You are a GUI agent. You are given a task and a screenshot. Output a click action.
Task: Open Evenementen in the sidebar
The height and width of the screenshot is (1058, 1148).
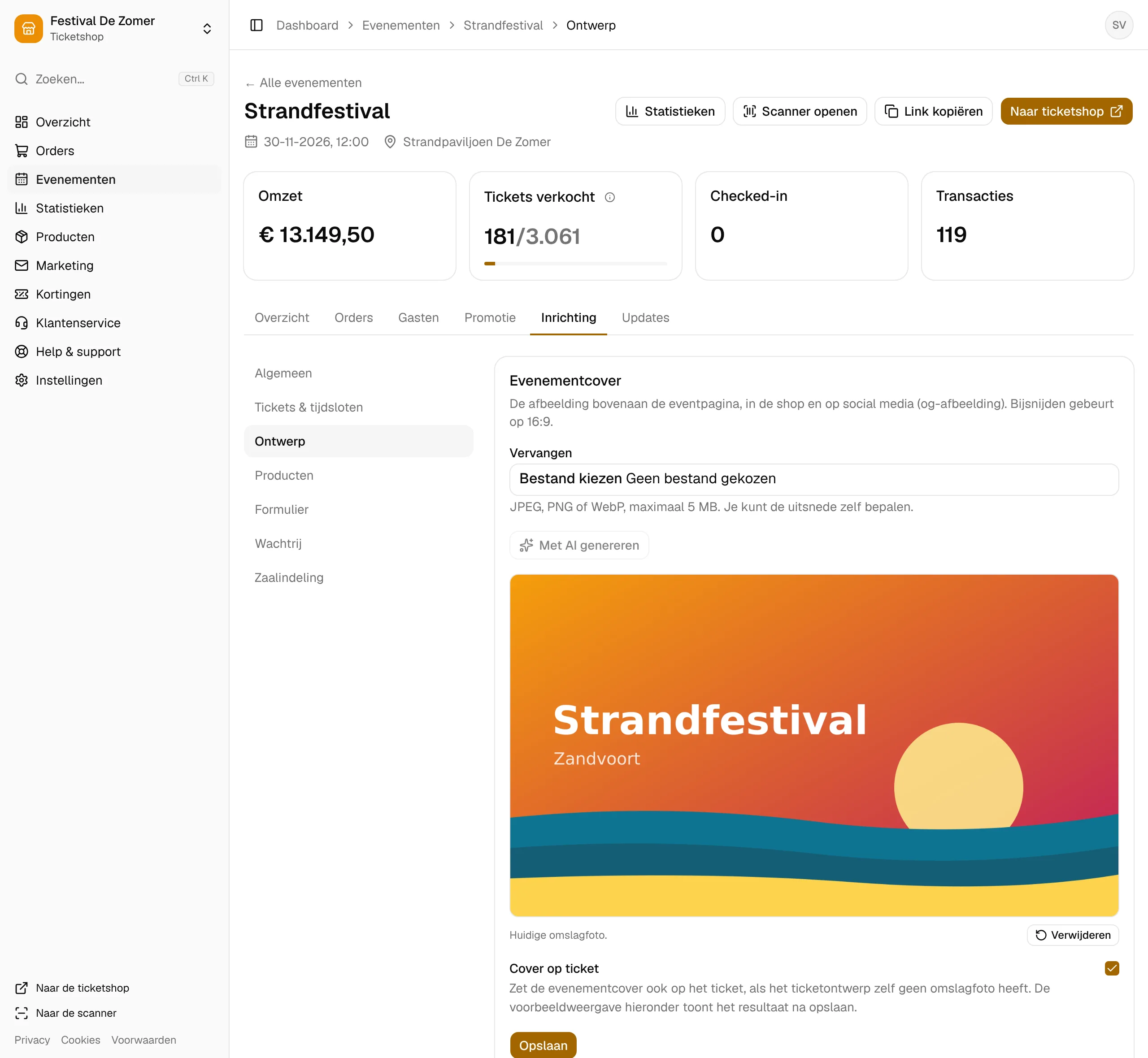point(114,179)
